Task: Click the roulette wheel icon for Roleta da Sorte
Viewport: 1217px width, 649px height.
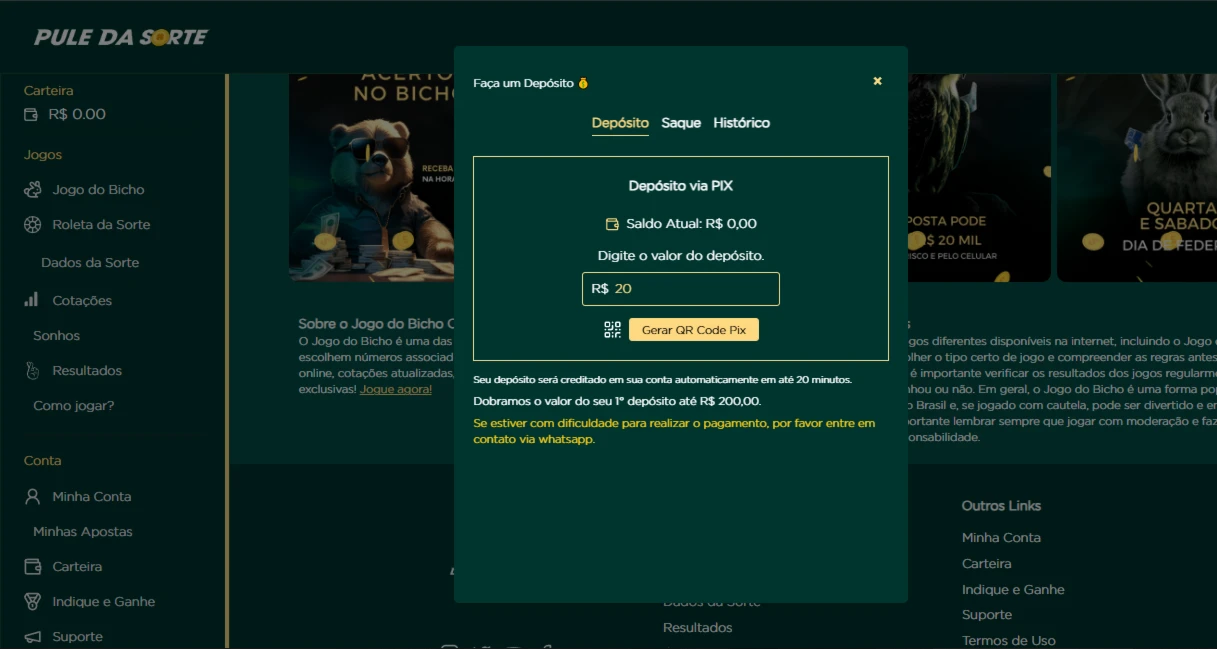Action: point(33,224)
